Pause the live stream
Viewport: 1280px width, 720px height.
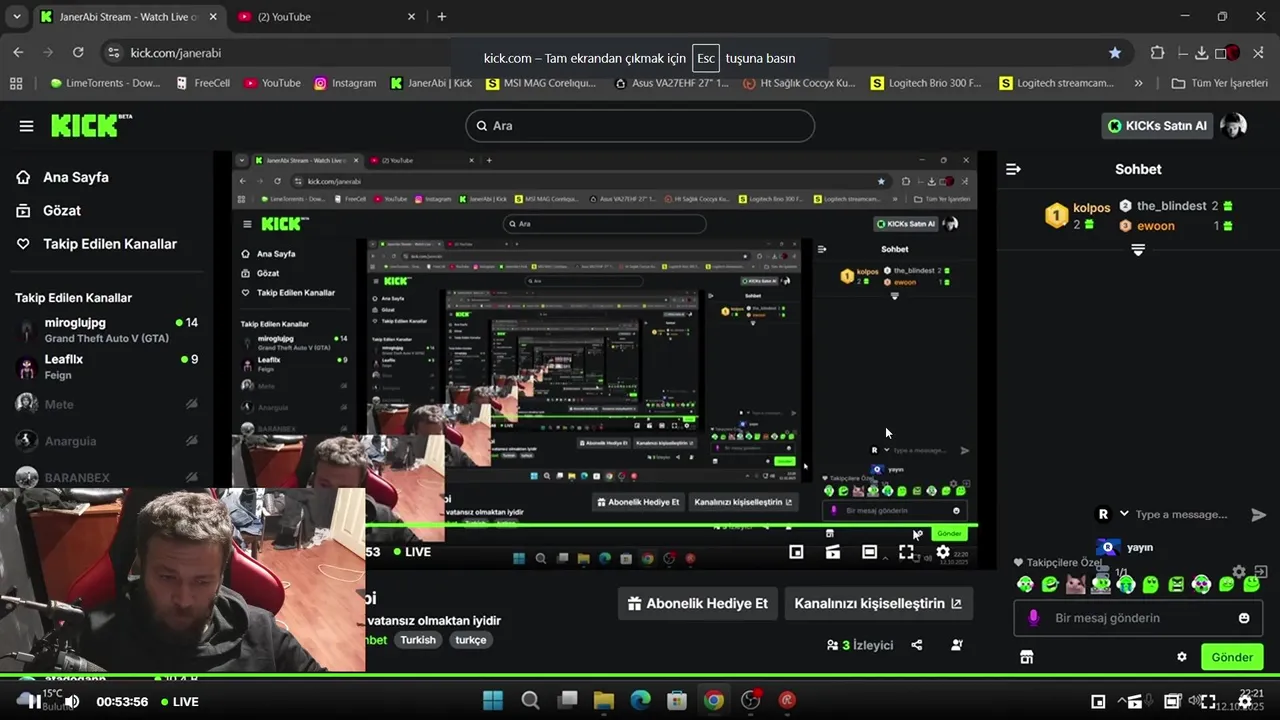pyautogui.click(x=34, y=702)
